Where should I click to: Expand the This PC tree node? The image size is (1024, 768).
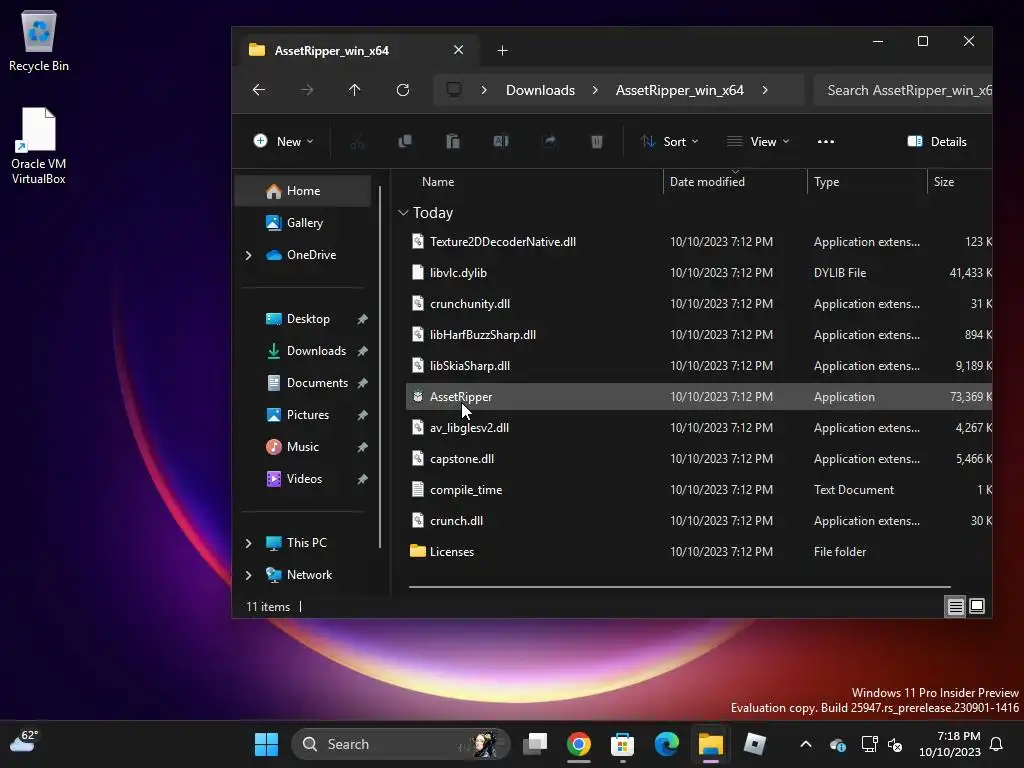[x=248, y=543]
